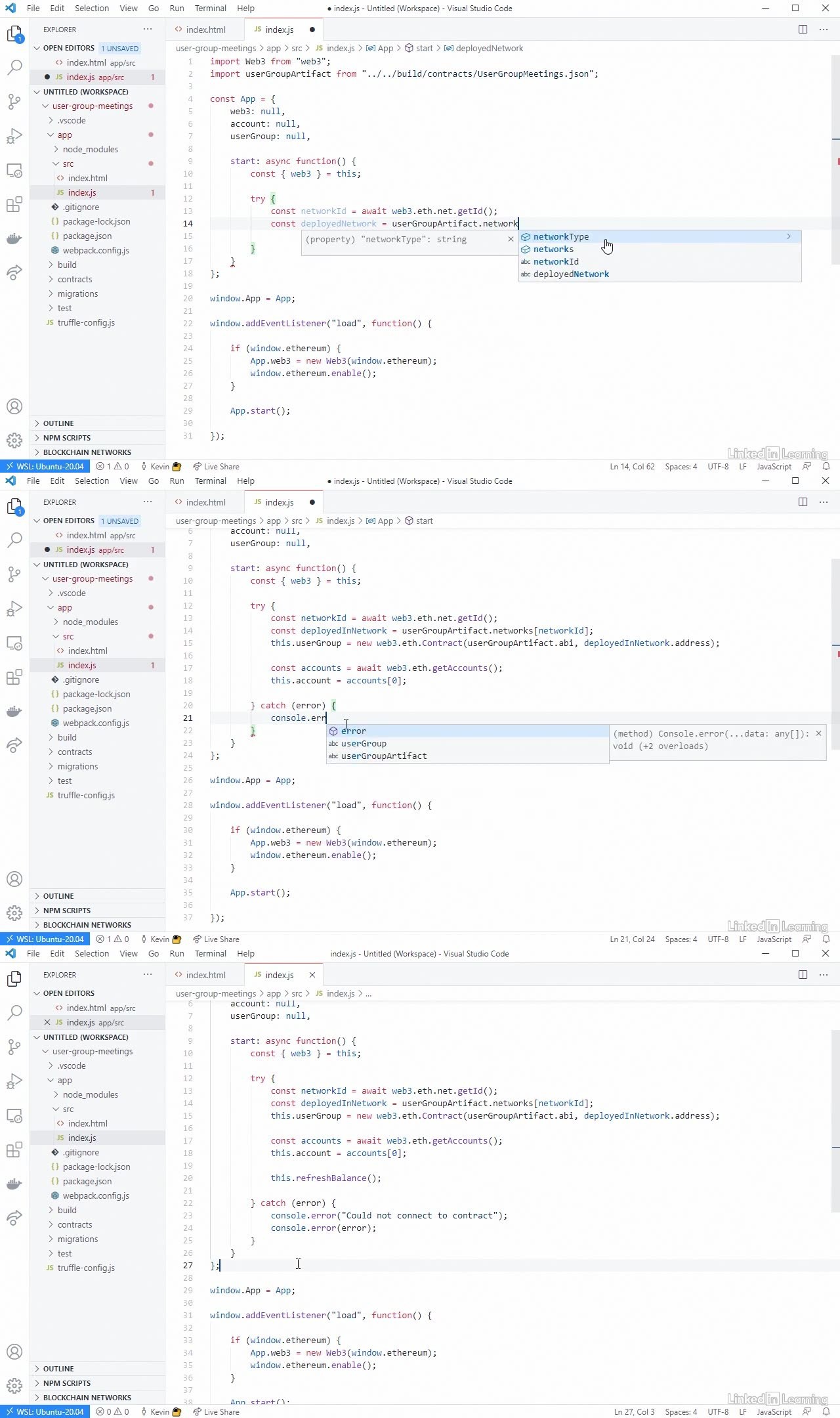This screenshot has width=840, height=1418.
Task: Switch to index.html tab in the middle window
Action: coord(205,502)
